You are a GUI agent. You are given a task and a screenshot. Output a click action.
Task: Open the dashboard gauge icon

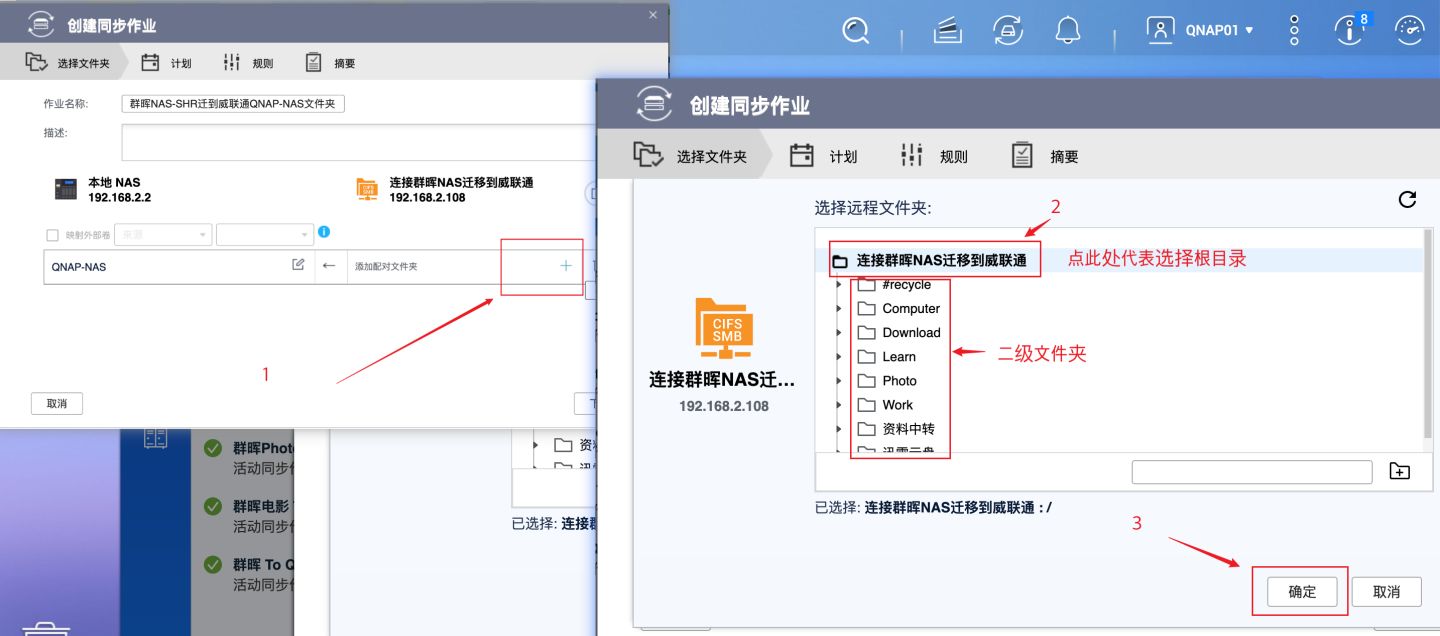[x=1410, y=30]
